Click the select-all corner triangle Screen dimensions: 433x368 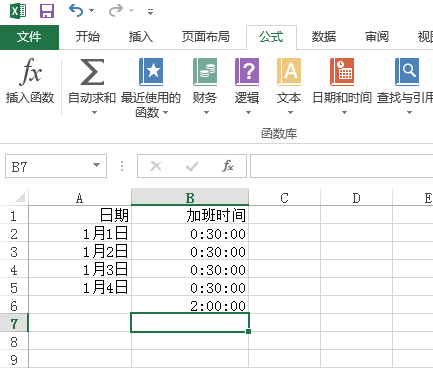tap(20, 197)
